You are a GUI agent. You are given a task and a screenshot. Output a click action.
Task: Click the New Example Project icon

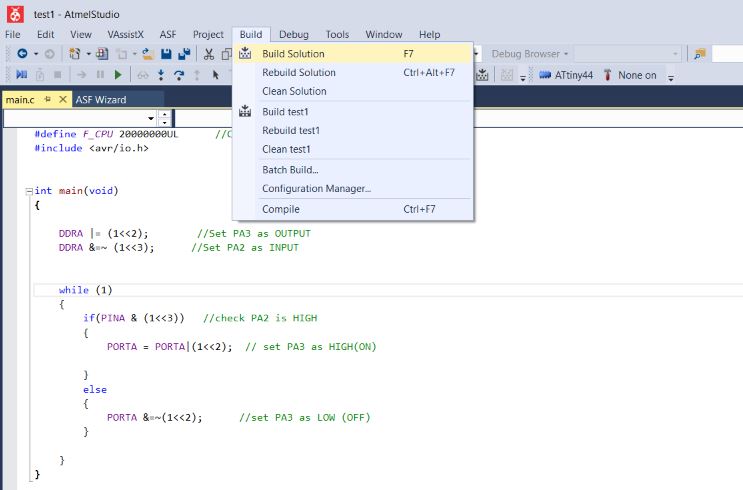click(x=102, y=54)
